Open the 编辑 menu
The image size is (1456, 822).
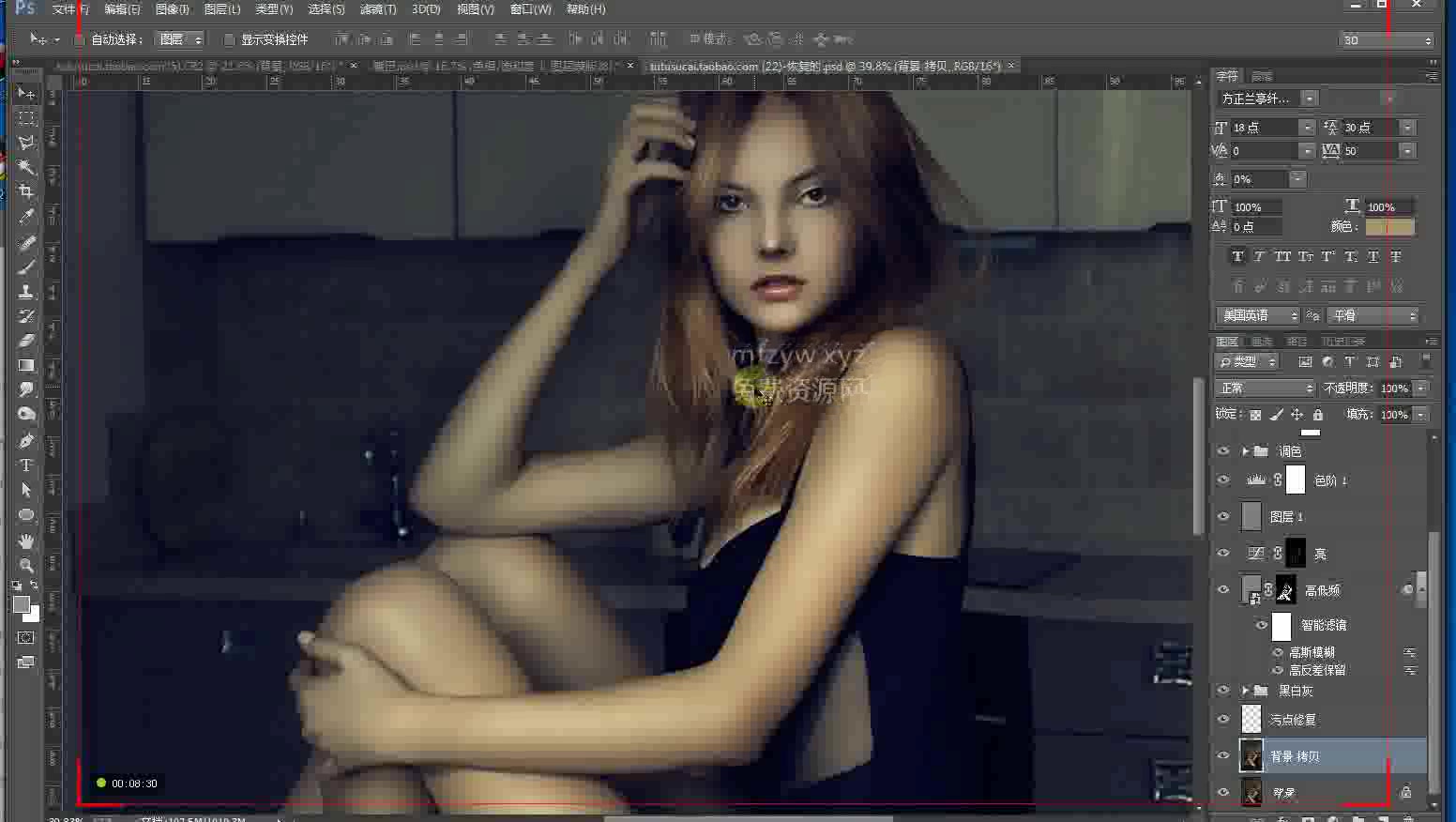[122, 9]
